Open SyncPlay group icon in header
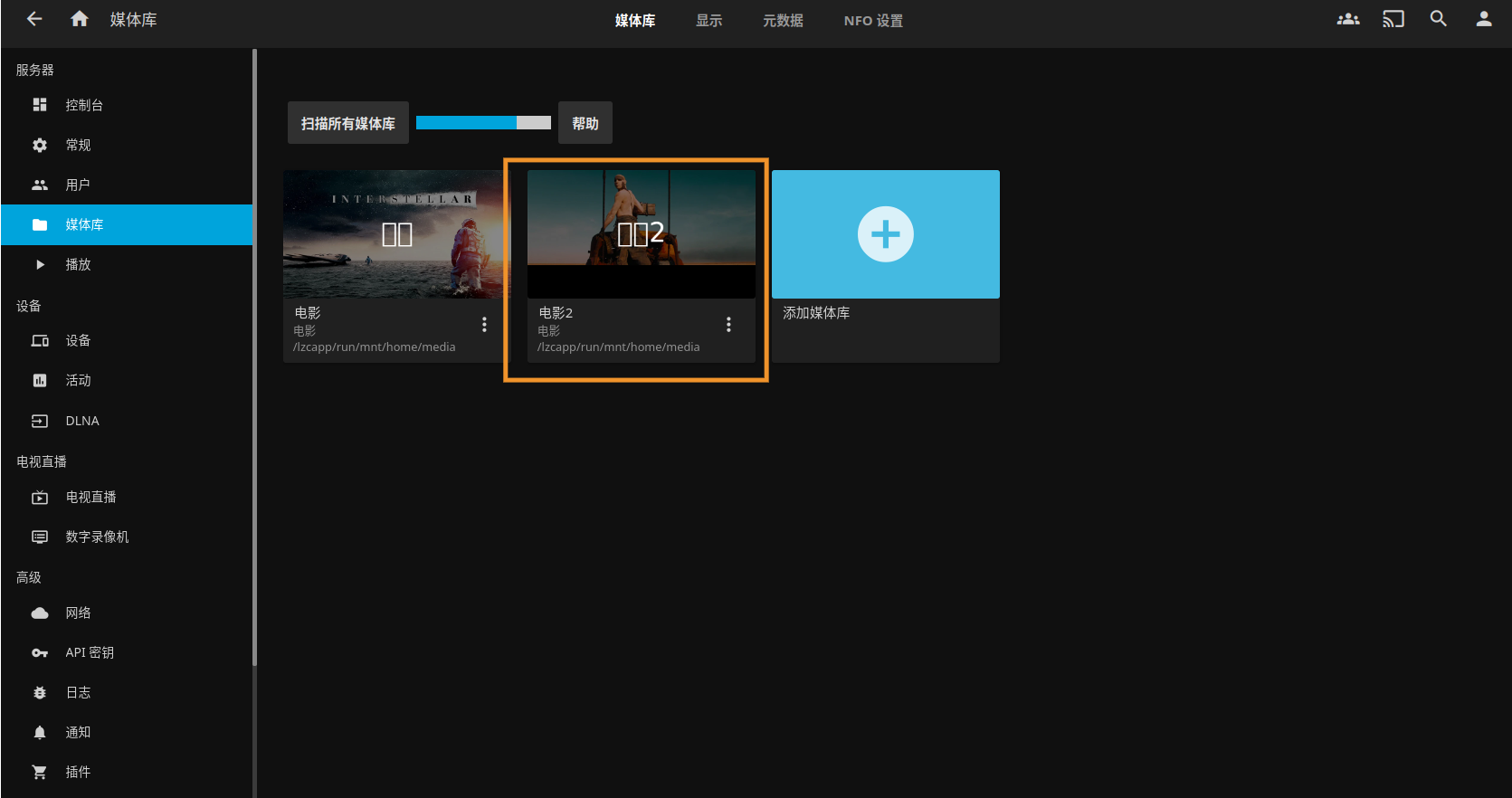Image resolution: width=1512 pixels, height=798 pixels. click(1348, 19)
